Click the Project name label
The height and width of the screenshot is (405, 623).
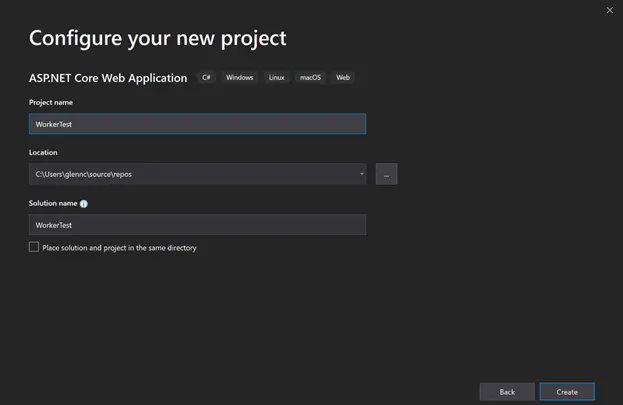point(51,103)
